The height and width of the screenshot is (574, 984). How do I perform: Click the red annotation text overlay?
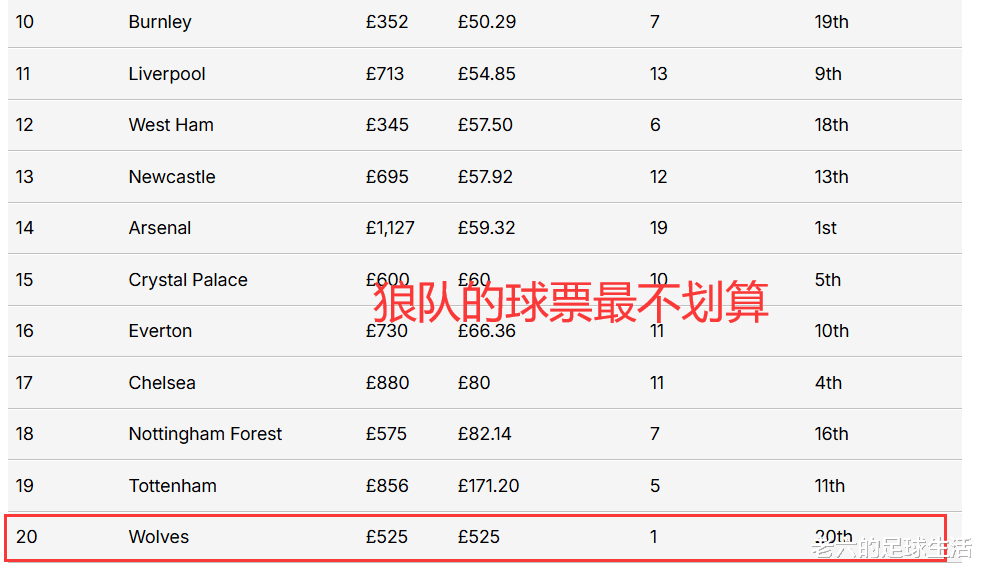tap(571, 301)
